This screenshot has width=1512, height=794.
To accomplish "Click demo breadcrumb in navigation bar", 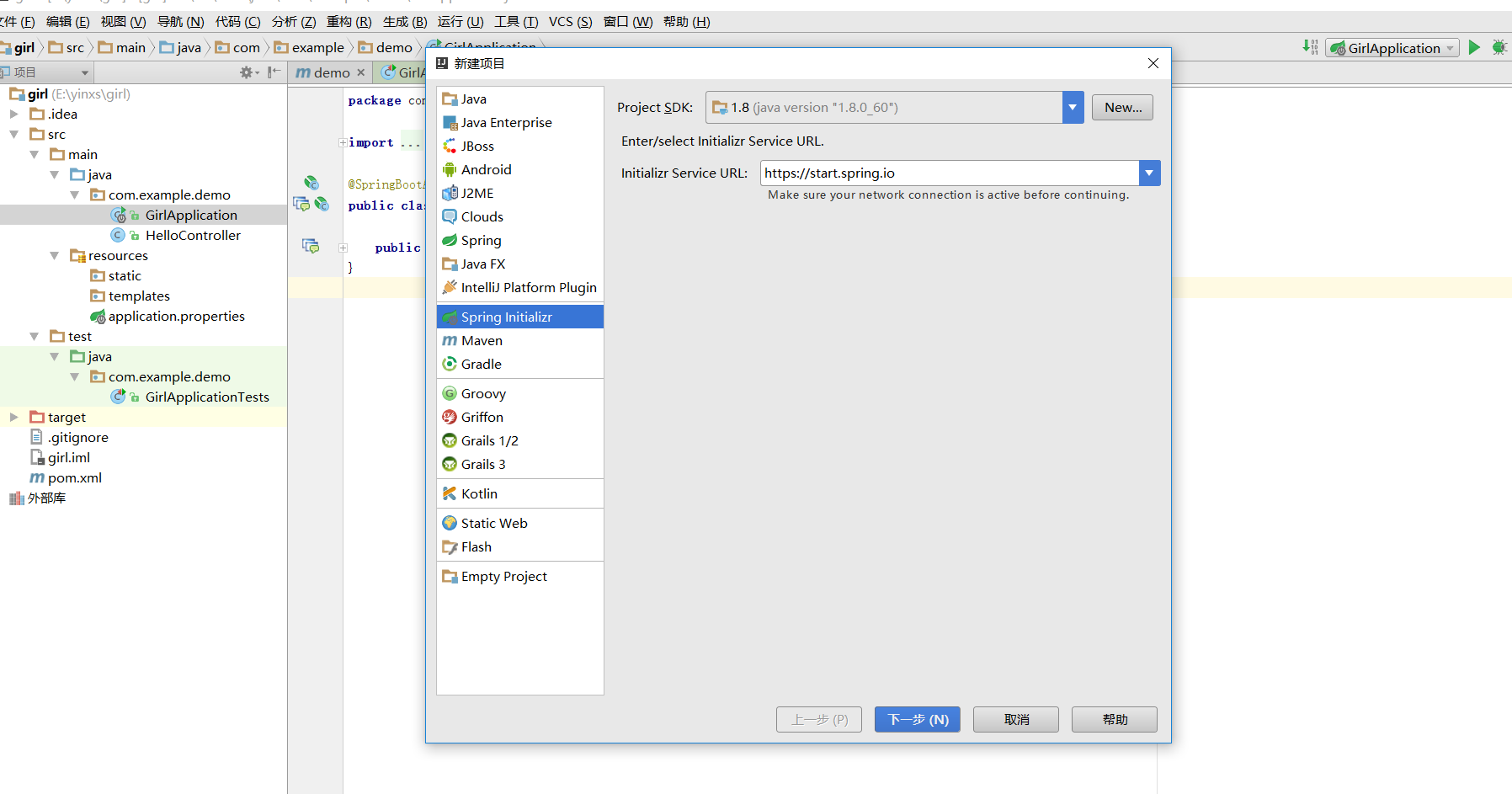I will pyautogui.click(x=386, y=48).
